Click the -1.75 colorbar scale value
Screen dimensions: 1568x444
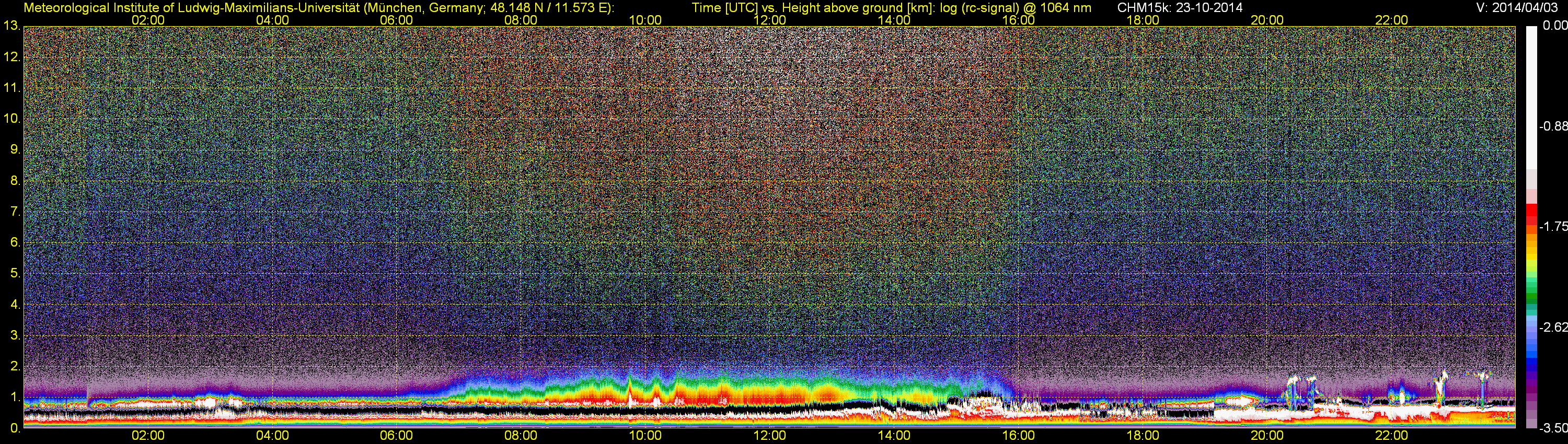1553,226
